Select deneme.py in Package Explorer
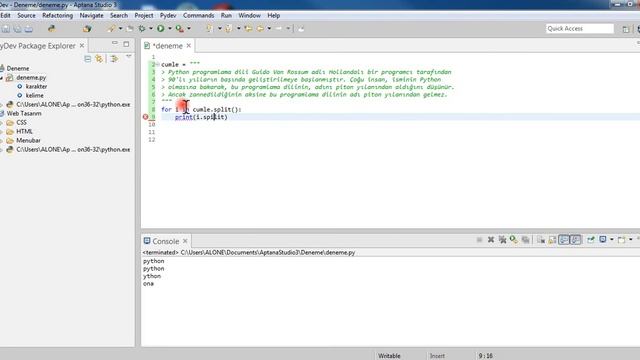 pyautogui.click(x=31, y=78)
